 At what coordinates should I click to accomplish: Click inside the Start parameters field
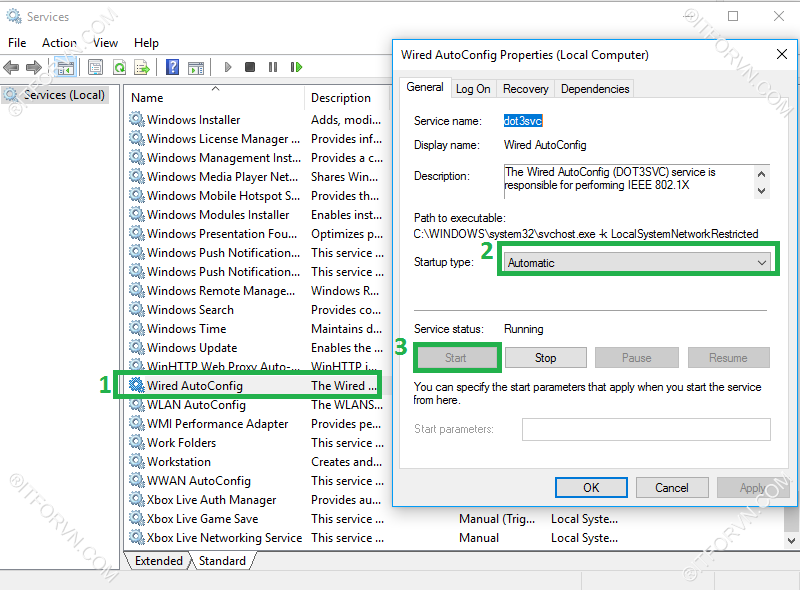646,428
